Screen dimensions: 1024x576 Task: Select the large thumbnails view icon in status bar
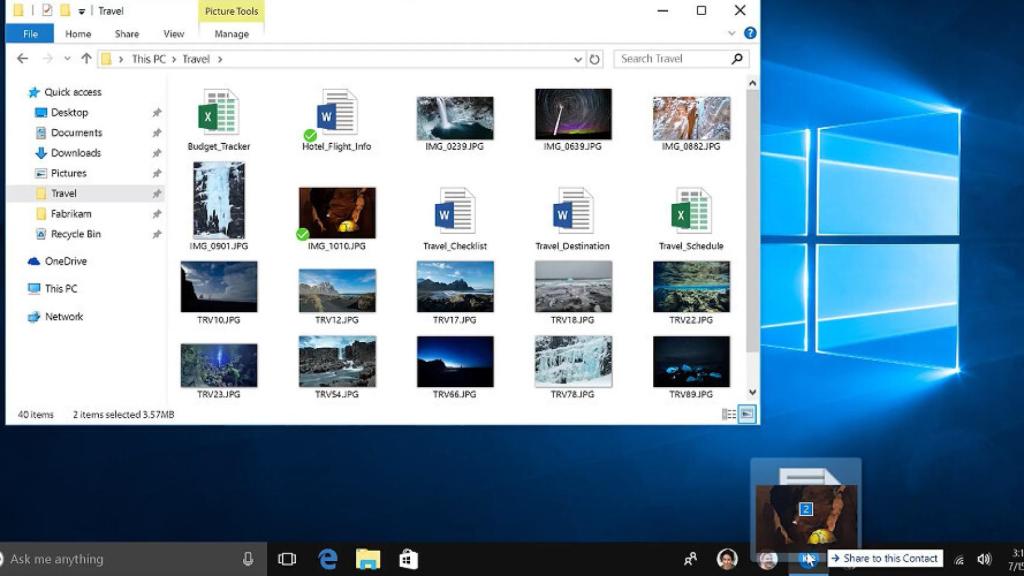click(746, 412)
